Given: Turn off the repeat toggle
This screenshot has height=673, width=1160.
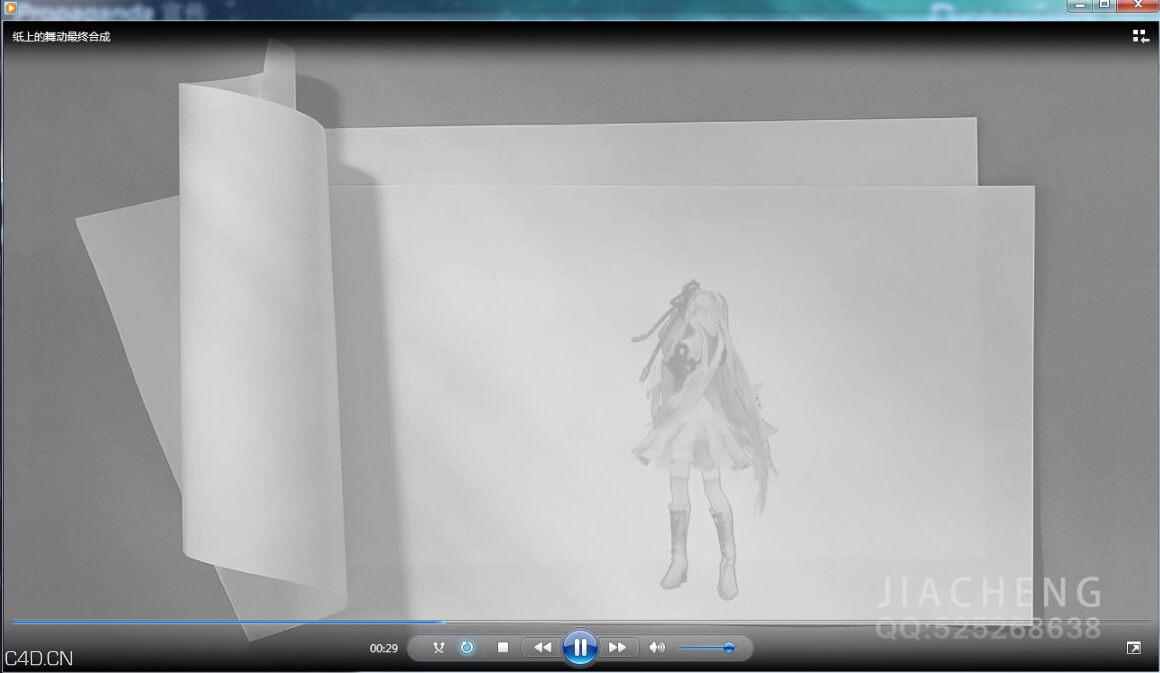Looking at the screenshot, I should pos(467,647).
